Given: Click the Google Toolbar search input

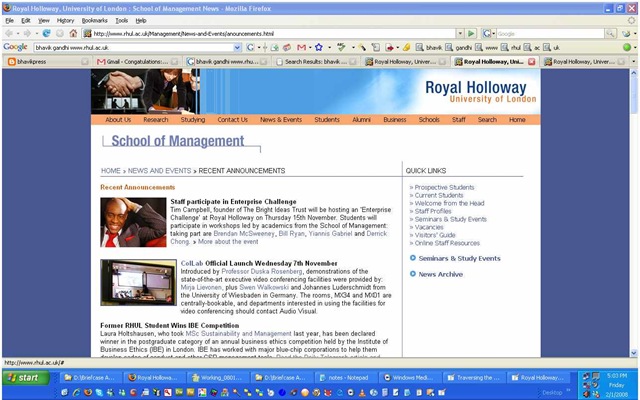Looking at the screenshot, I should [134, 48].
